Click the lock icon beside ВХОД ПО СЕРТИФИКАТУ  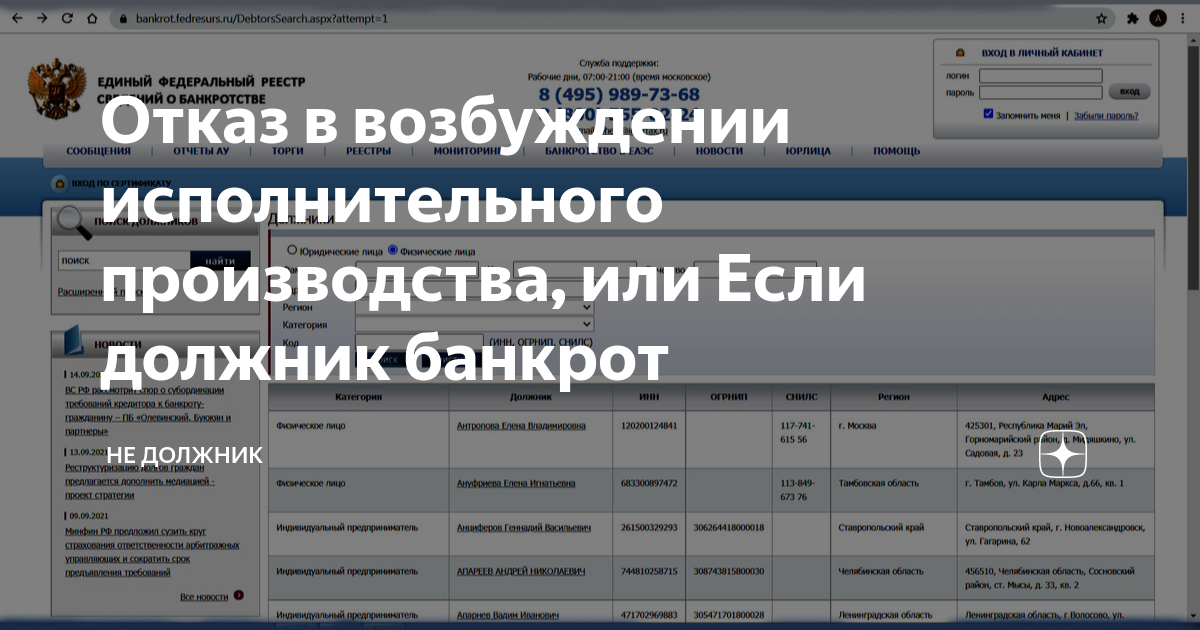(x=59, y=184)
